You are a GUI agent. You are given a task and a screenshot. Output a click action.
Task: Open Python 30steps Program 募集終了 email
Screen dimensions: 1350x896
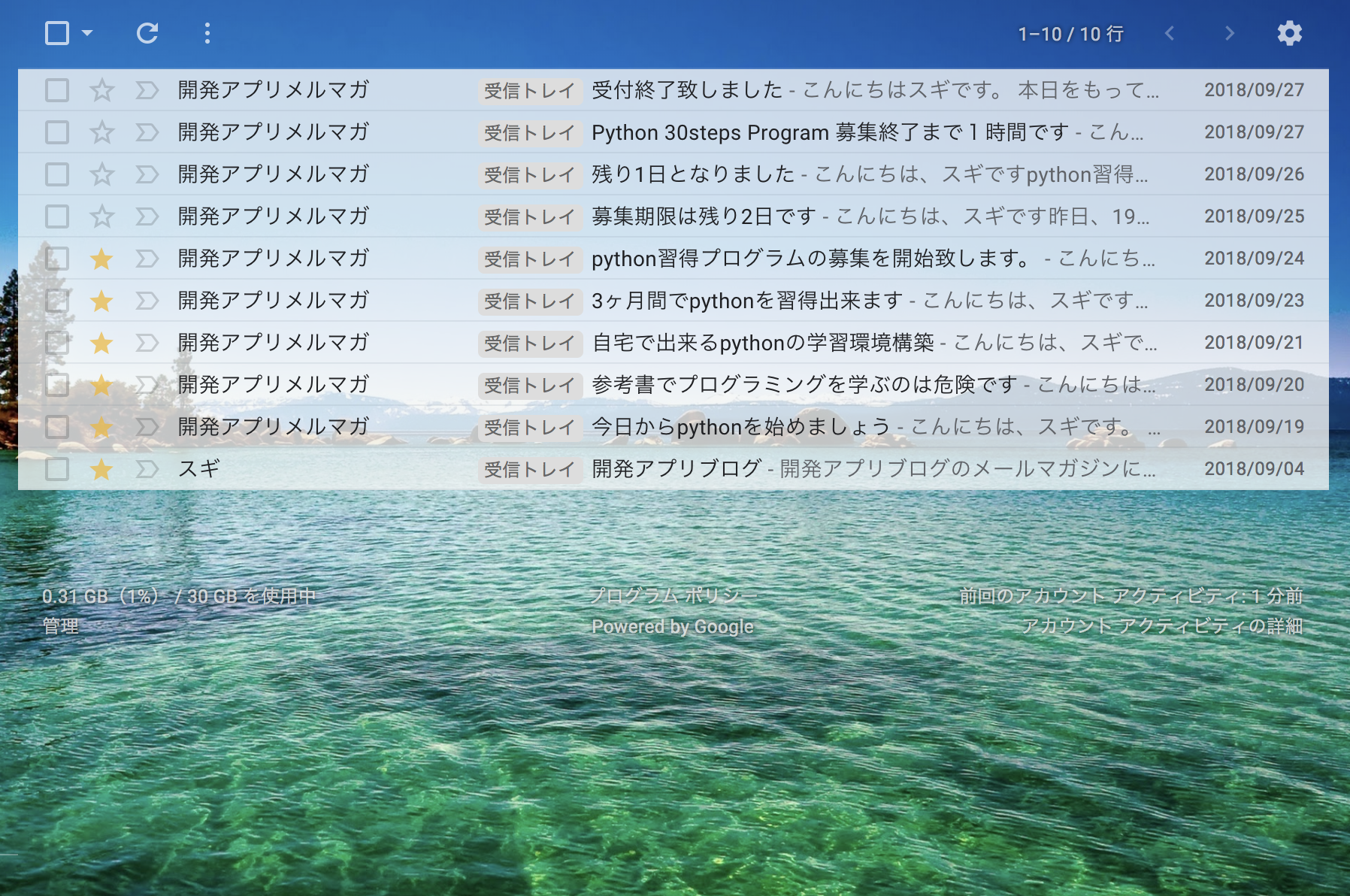pyautogui.click(x=830, y=132)
